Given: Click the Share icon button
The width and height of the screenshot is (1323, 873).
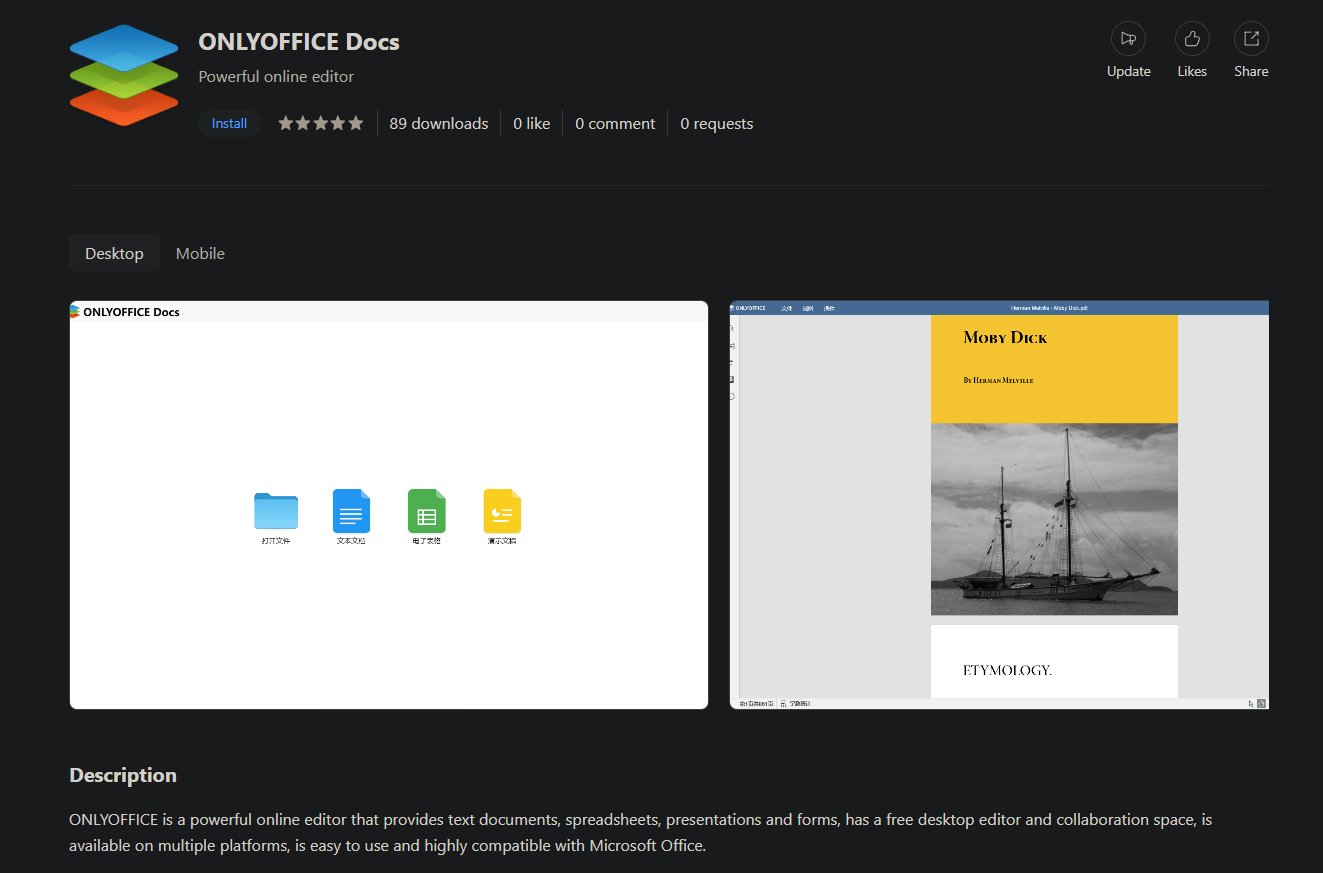Looking at the screenshot, I should [x=1251, y=39].
